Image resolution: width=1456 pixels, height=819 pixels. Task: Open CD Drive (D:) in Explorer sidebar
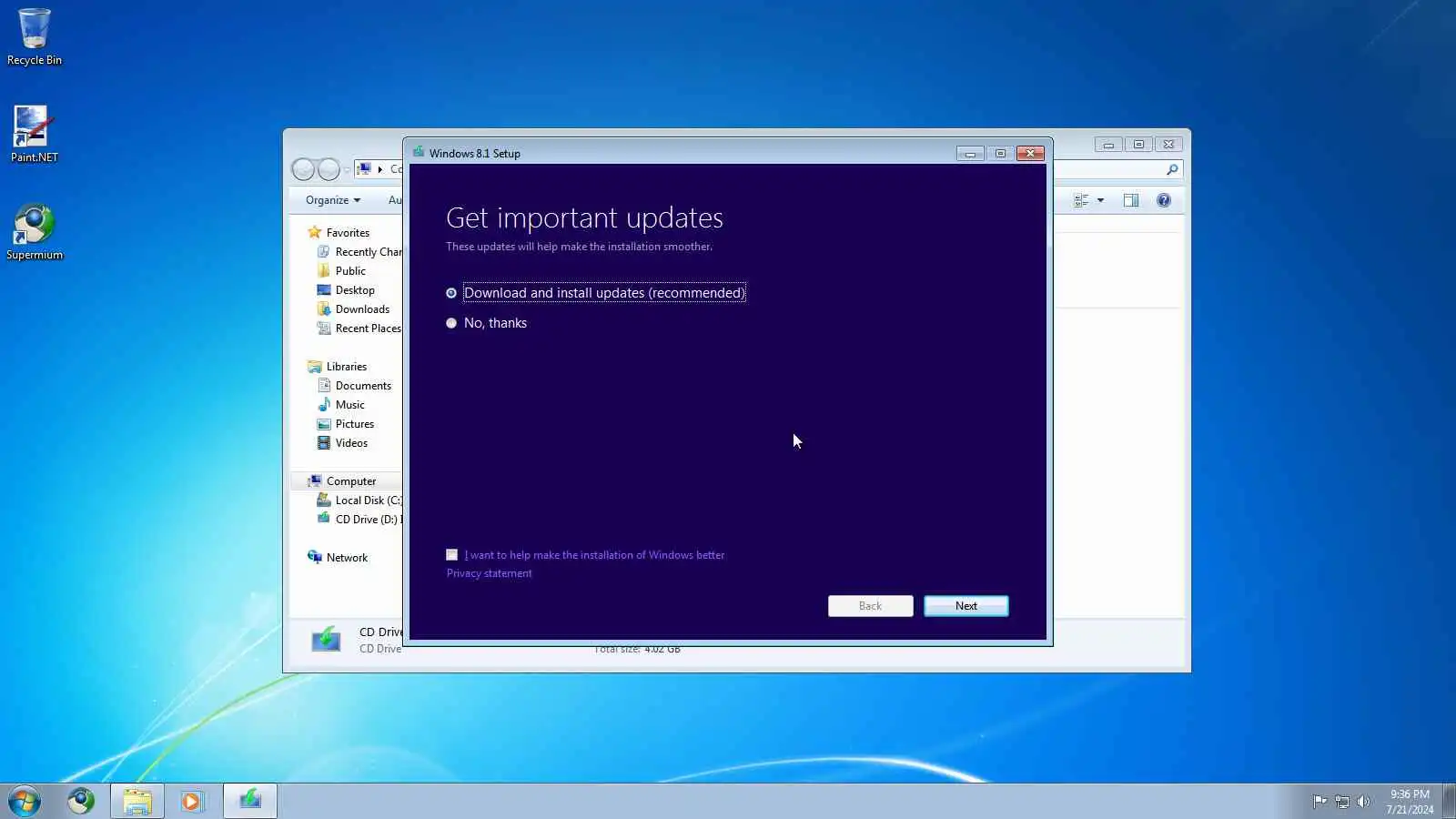click(368, 520)
